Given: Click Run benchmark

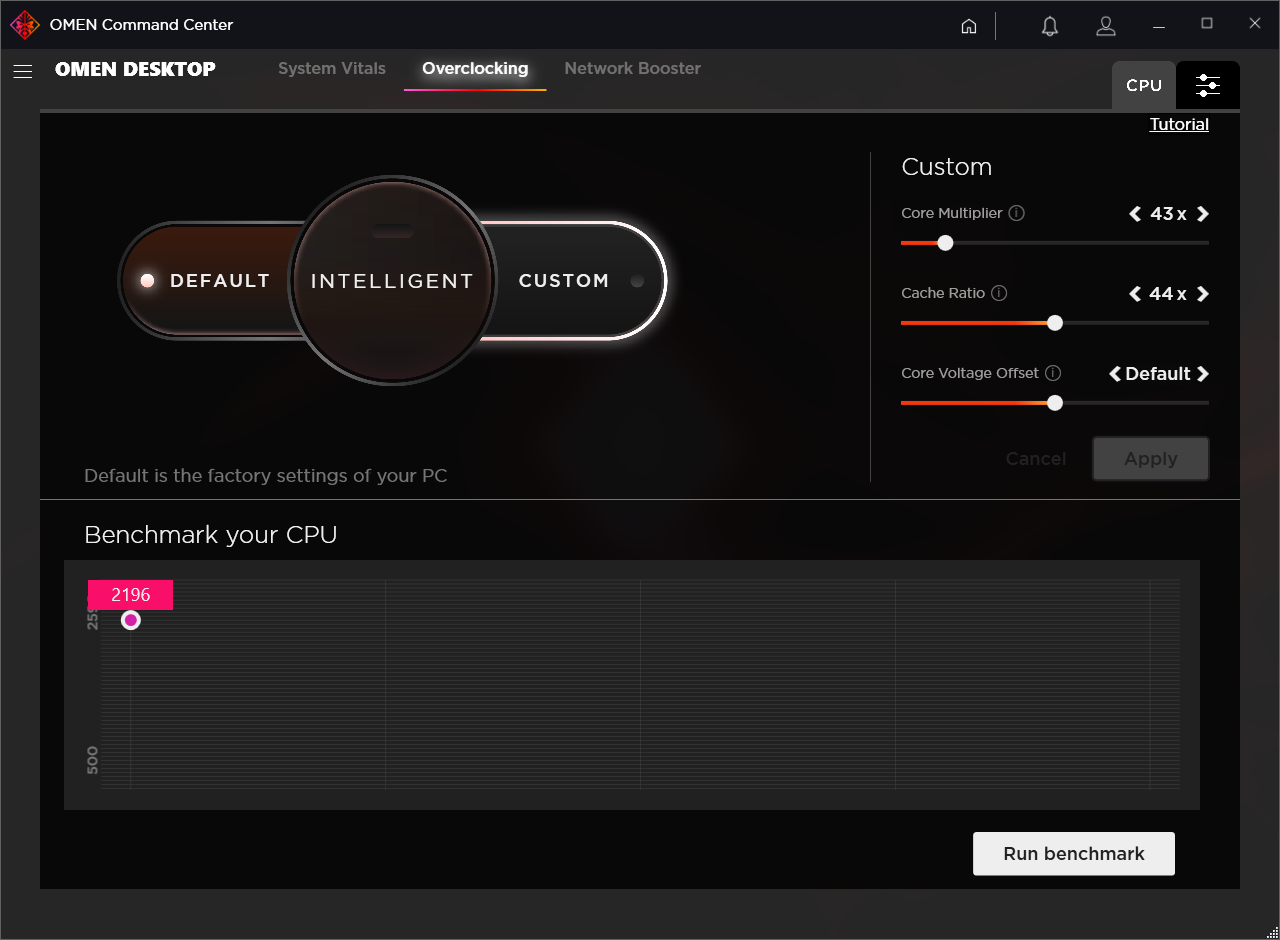Looking at the screenshot, I should pyautogui.click(x=1074, y=854).
